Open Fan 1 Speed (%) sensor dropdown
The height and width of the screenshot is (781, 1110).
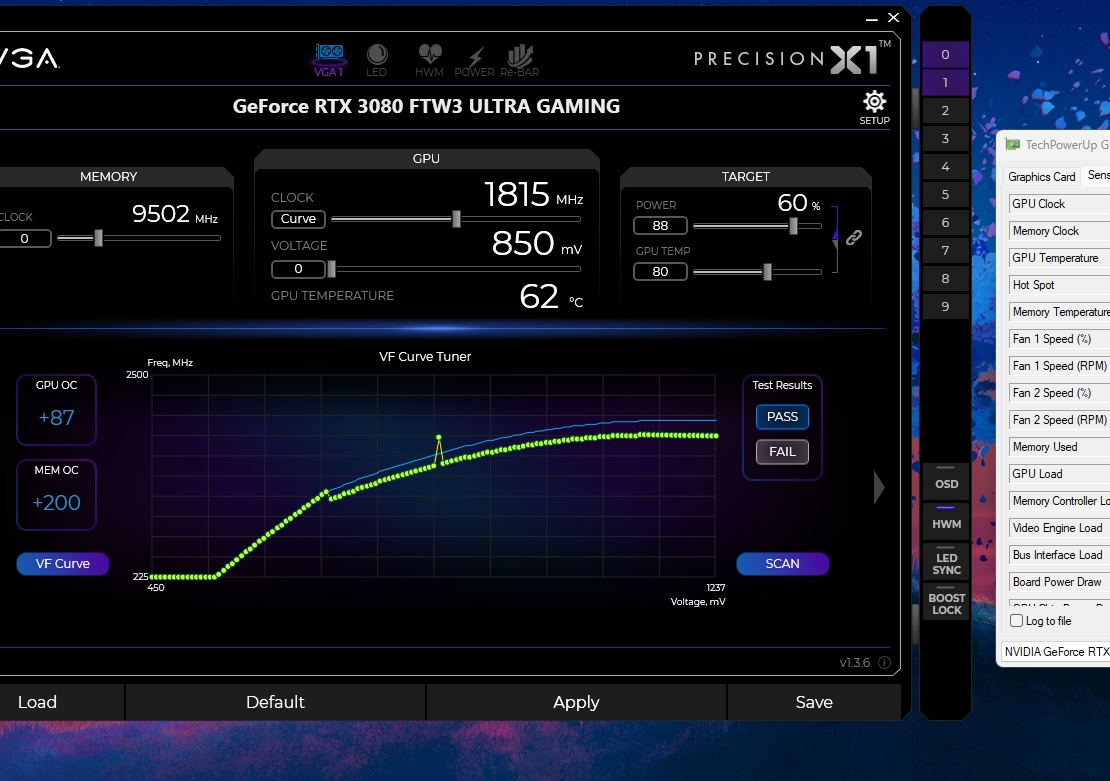[1059, 339]
